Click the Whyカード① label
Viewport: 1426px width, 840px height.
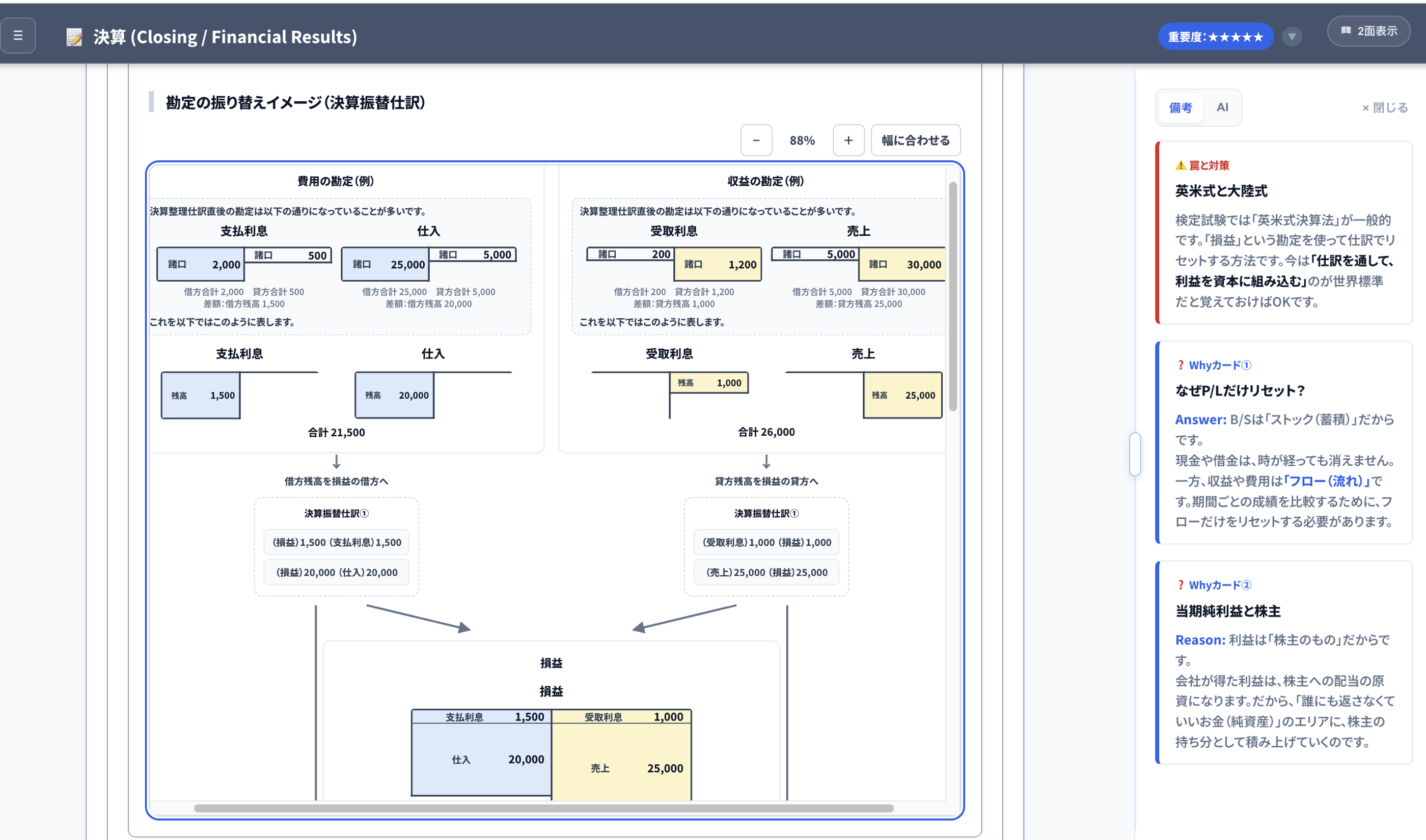(1220, 365)
